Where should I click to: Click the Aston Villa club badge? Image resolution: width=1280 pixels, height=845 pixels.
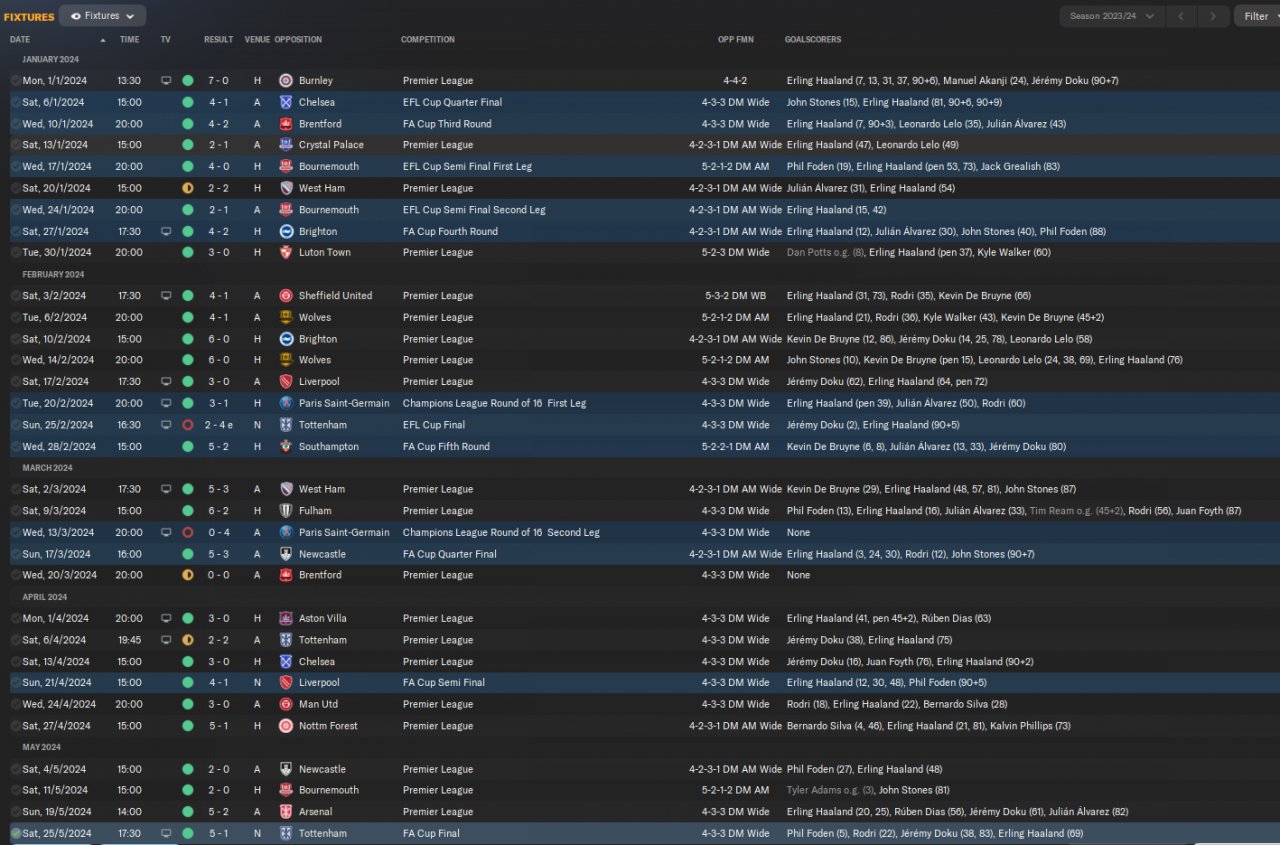click(x=286, y=619)
